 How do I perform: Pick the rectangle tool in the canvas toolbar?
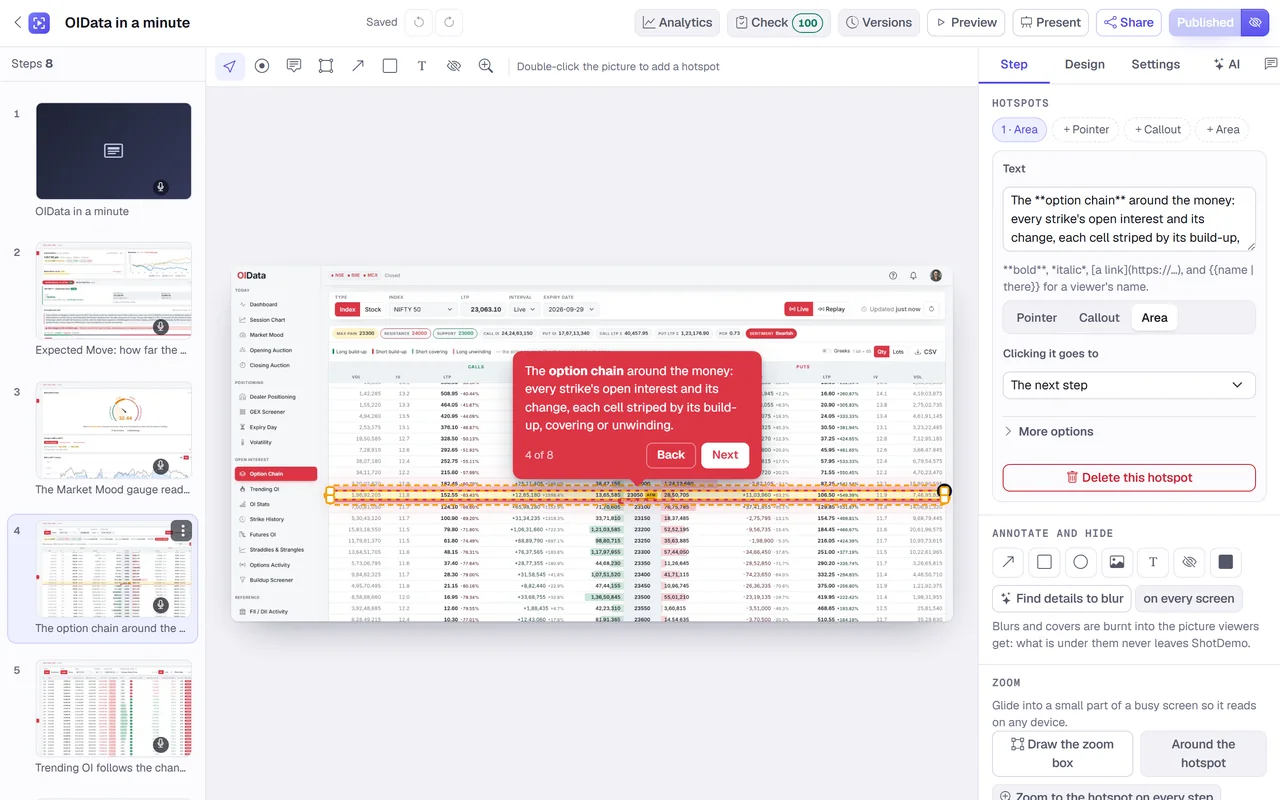click(390, 66)
